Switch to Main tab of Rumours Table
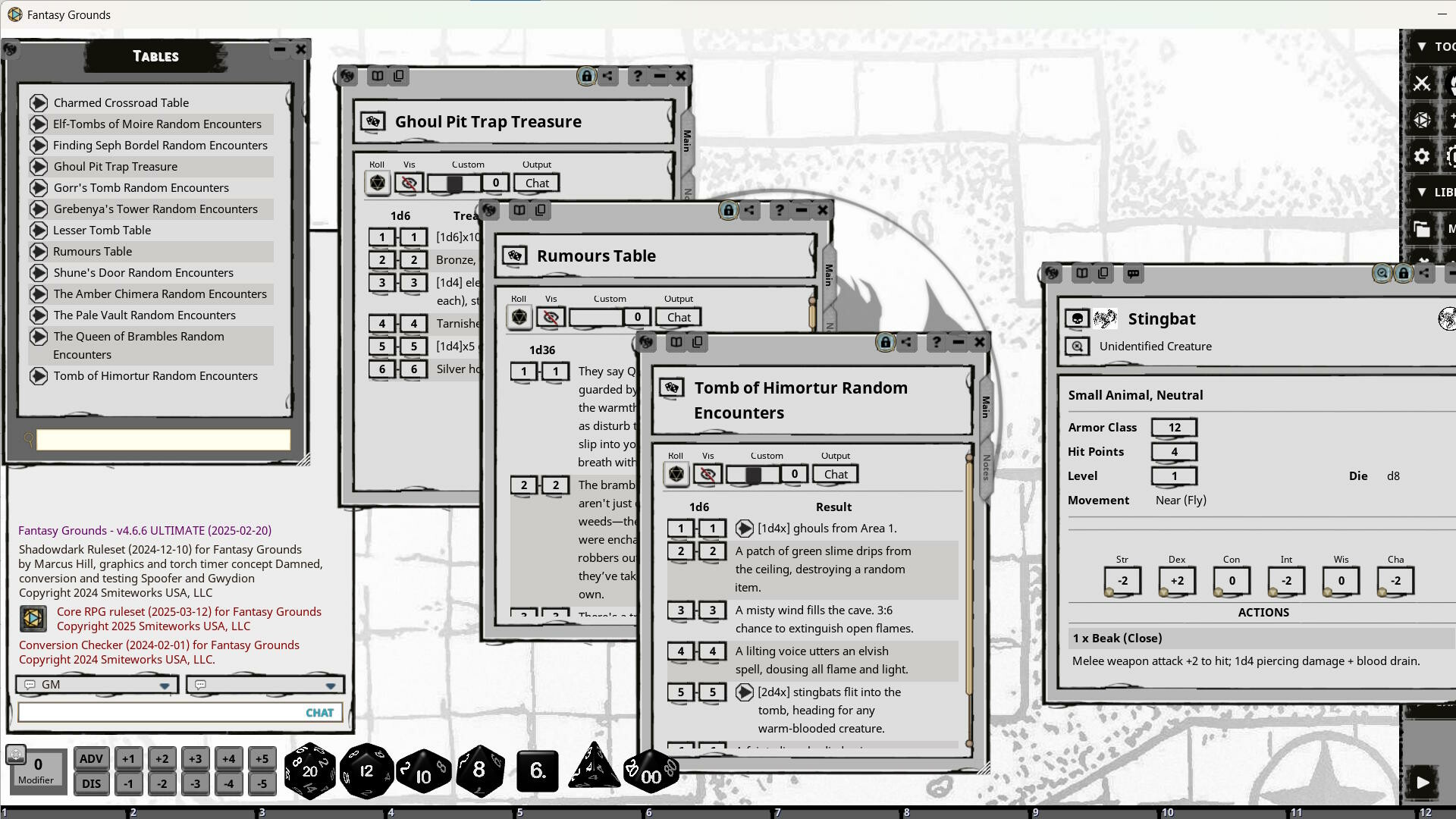This screenshot has height=819, width=1456. pyautogui.click(x=829, y=274)
